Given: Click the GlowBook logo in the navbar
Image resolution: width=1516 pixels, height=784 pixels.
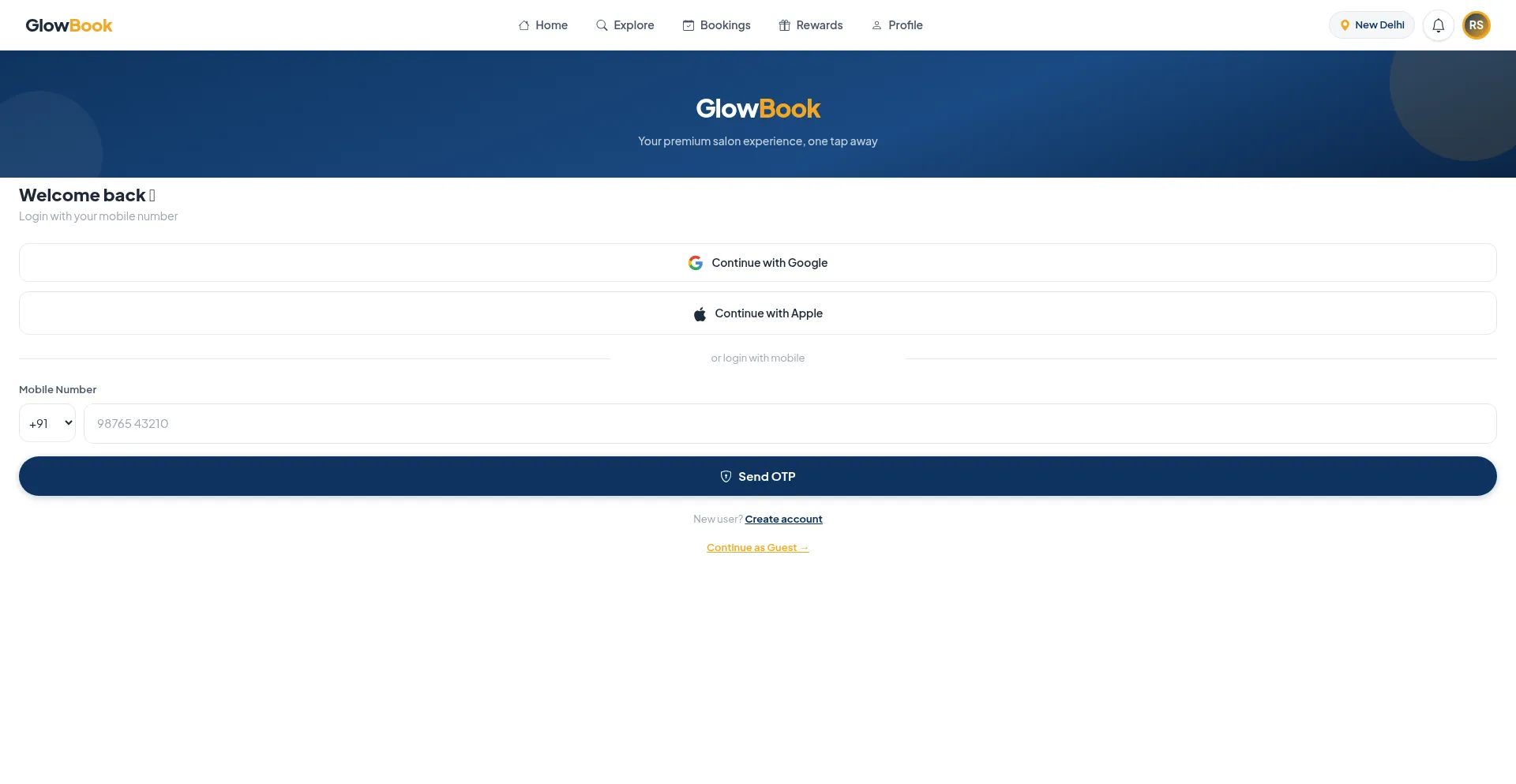Looking at the screenshot, I should [69, 25].
